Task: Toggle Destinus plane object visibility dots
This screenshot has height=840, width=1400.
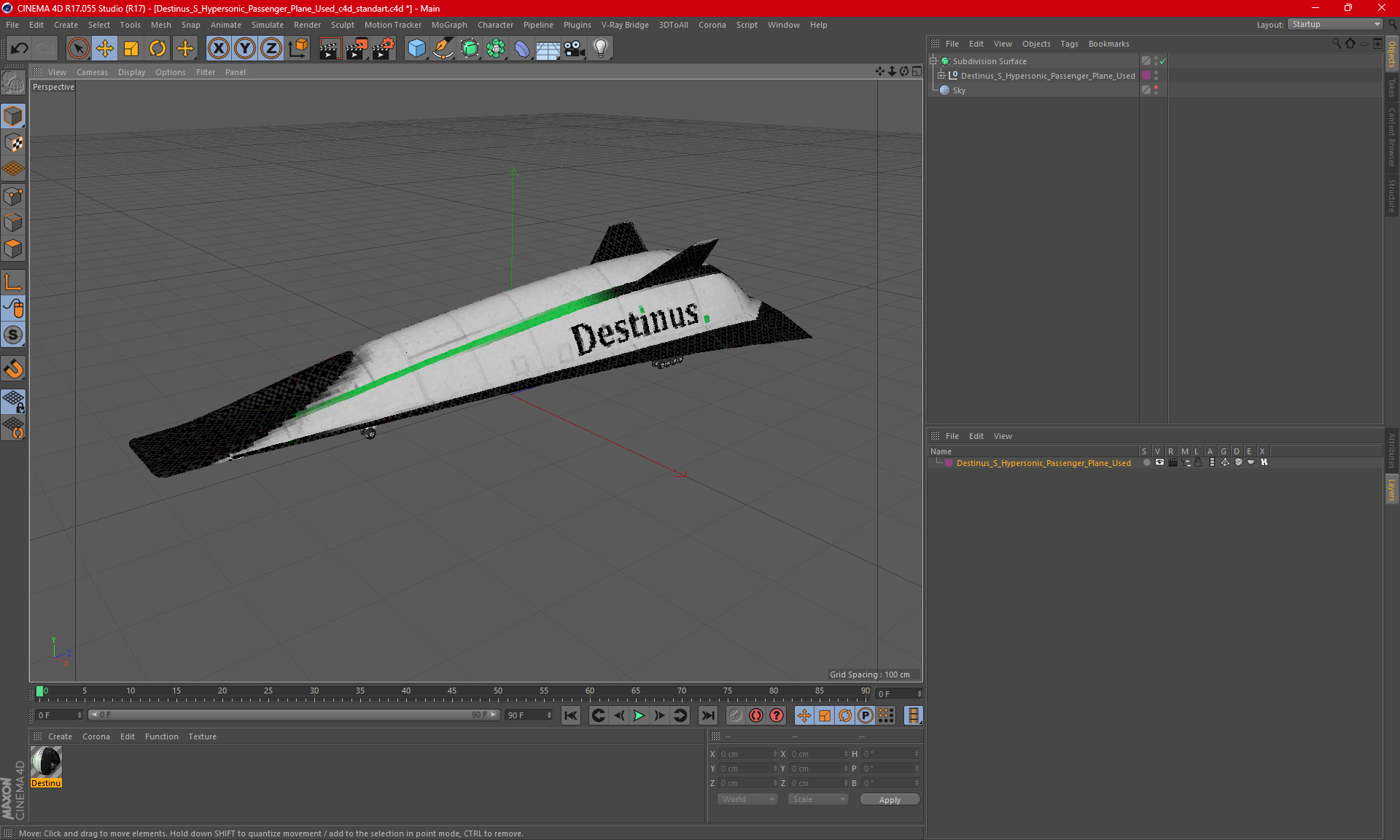Action: point(1156,76)
